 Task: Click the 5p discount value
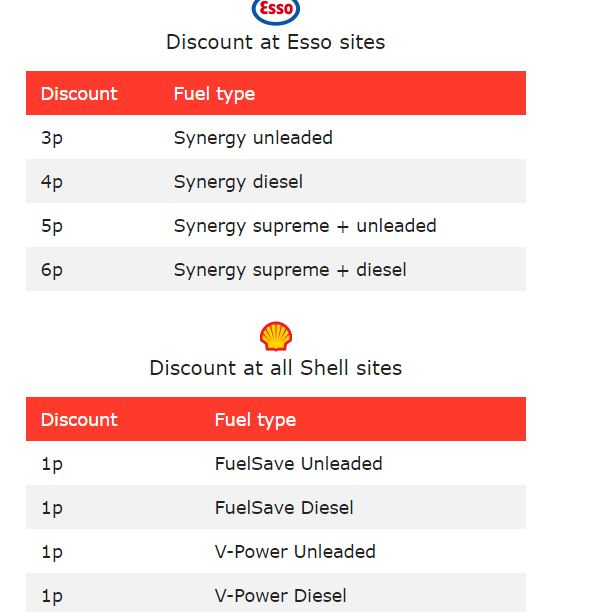(x=52, y=226)
